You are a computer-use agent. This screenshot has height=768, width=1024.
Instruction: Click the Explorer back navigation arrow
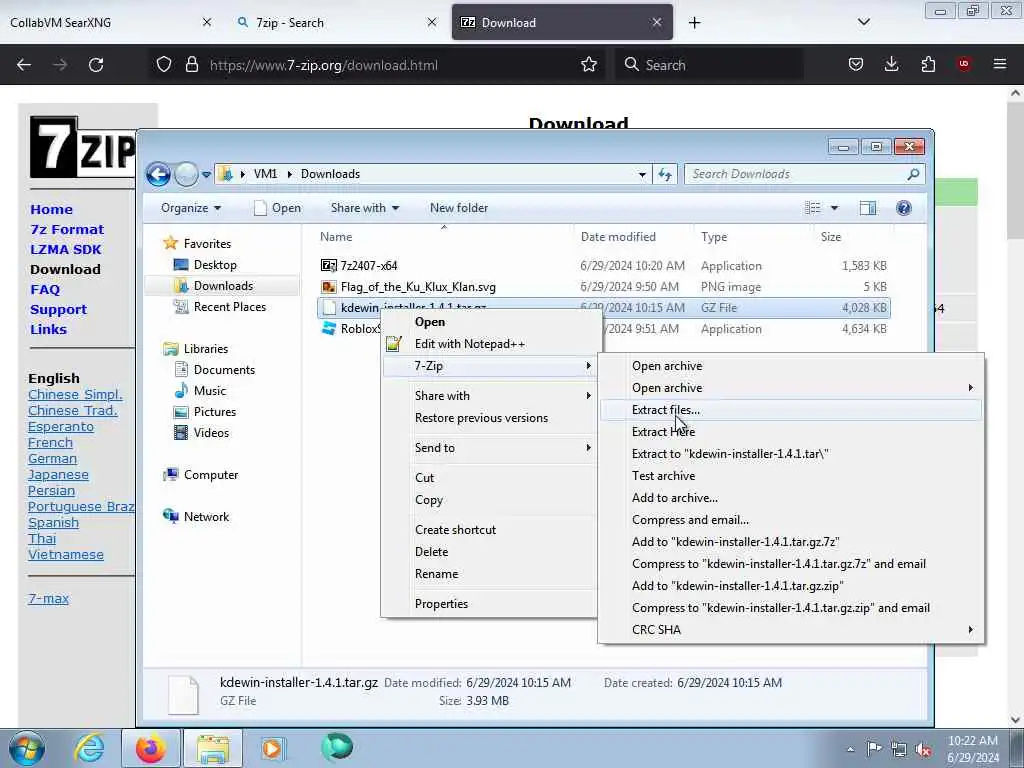pyautogui.click(x=158, y=174)
